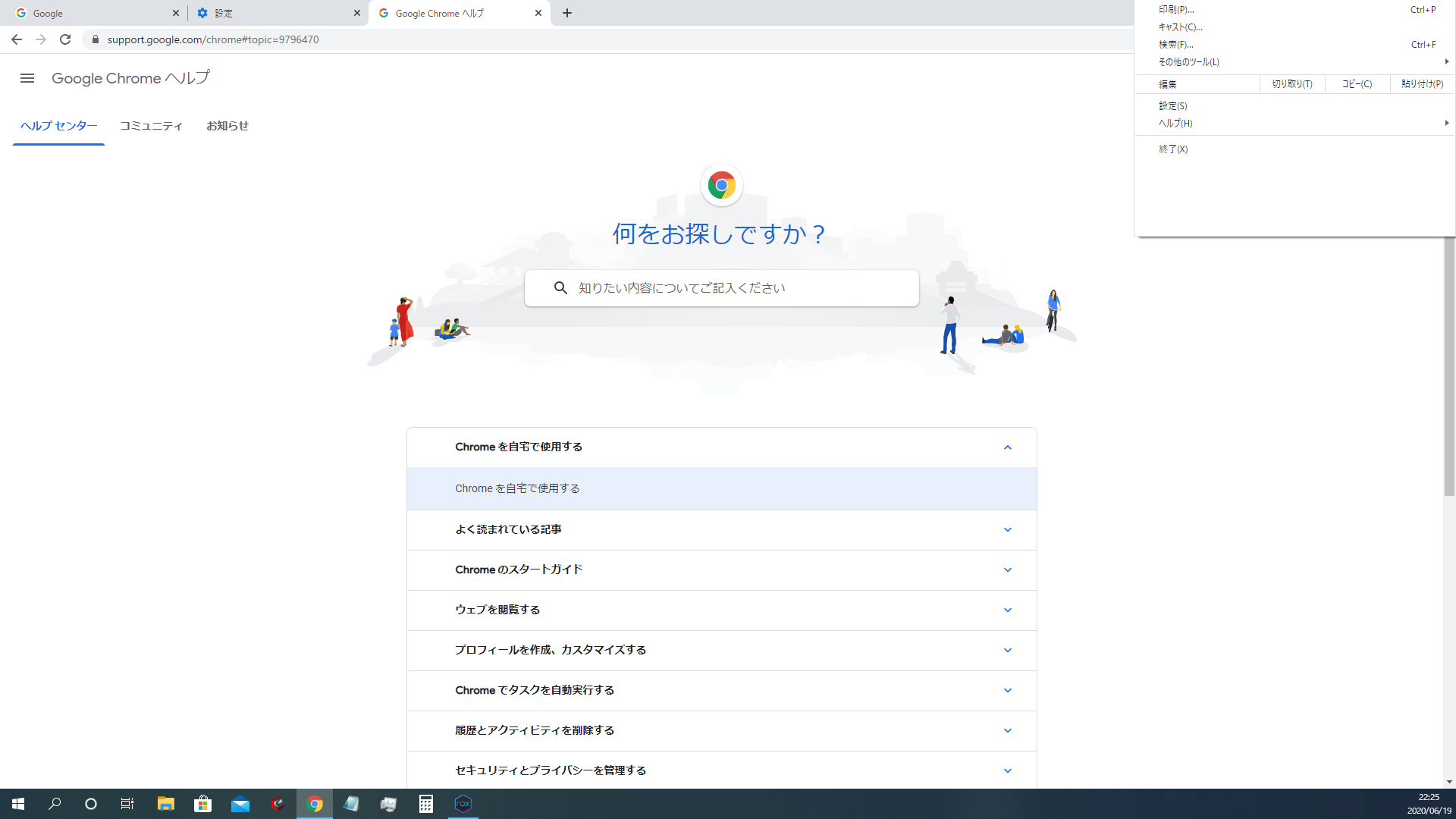Click 貼り付け(P) in edit row
This screenshot has height=819, width=1456.
pyautogui.click(x=1423, y=84)
